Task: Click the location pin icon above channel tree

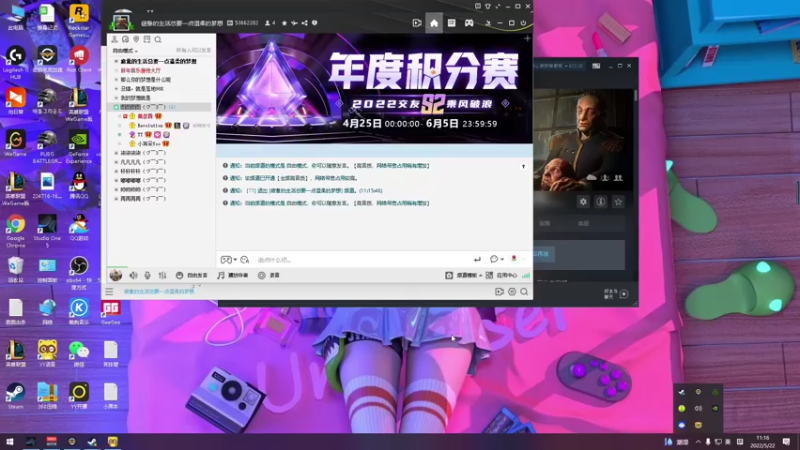Action: [x=136, y=39]
